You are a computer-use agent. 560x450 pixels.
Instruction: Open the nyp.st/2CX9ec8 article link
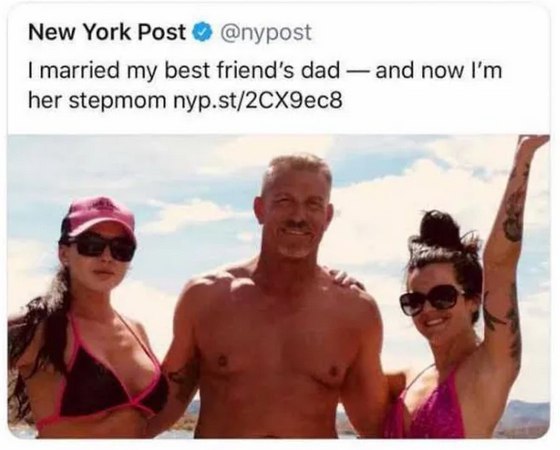click(x=258, y=101)
